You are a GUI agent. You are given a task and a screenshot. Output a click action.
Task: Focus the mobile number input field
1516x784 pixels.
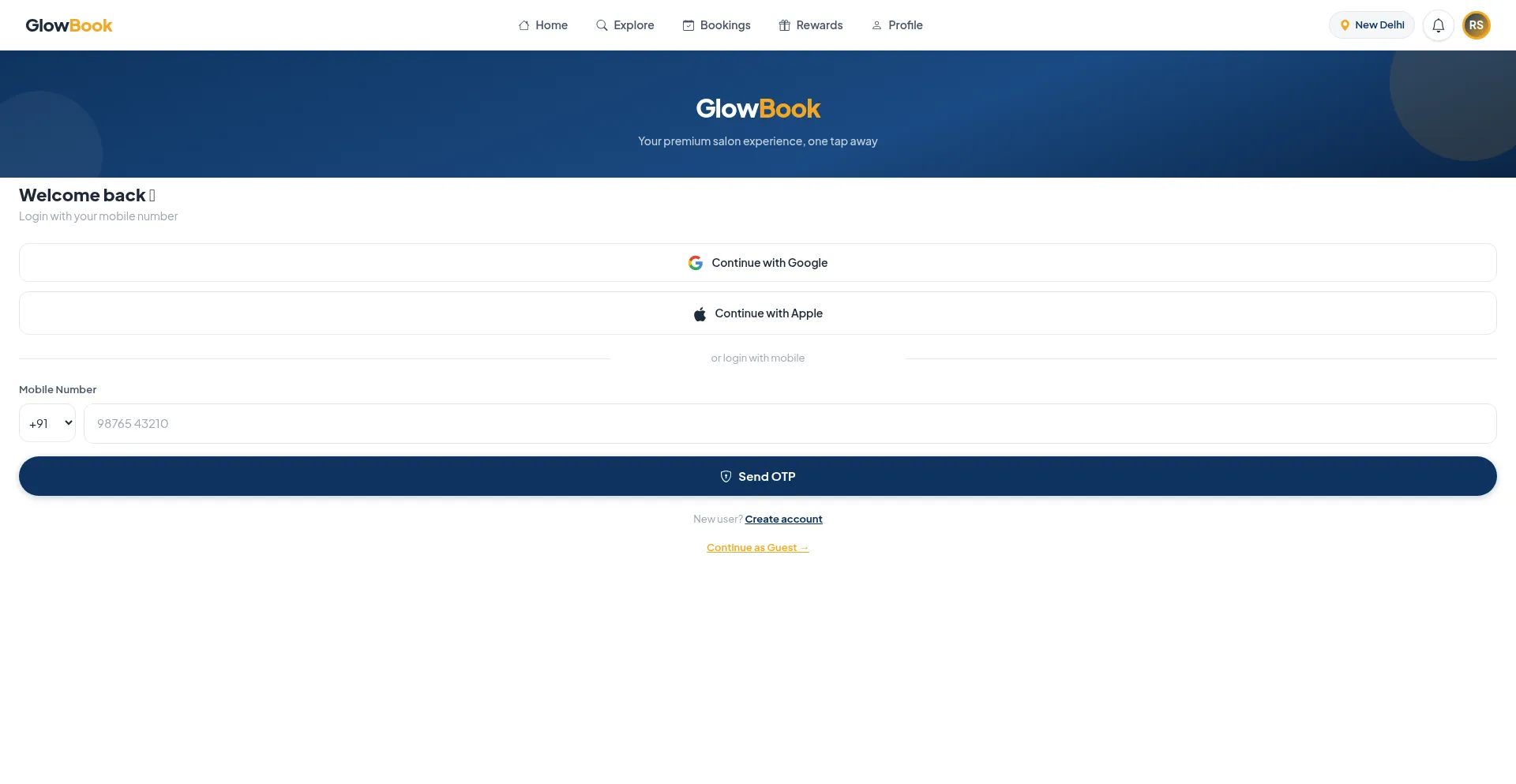790,423
